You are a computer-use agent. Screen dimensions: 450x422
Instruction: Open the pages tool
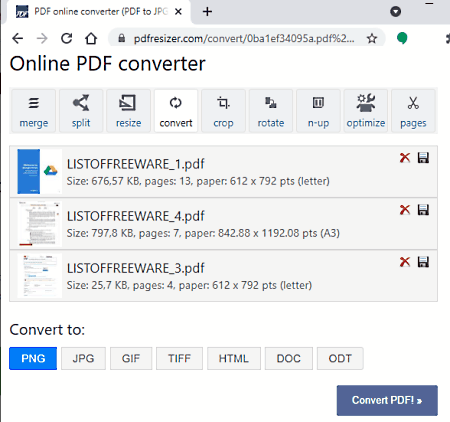pyautogui.click(x=413, y=111)
